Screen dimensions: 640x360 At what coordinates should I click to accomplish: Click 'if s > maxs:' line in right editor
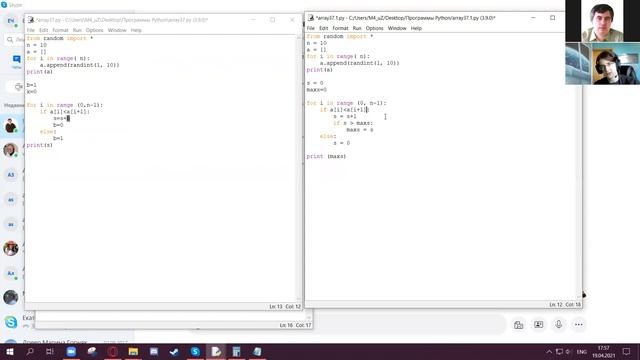pyautogui.click(x=353, y=123)
